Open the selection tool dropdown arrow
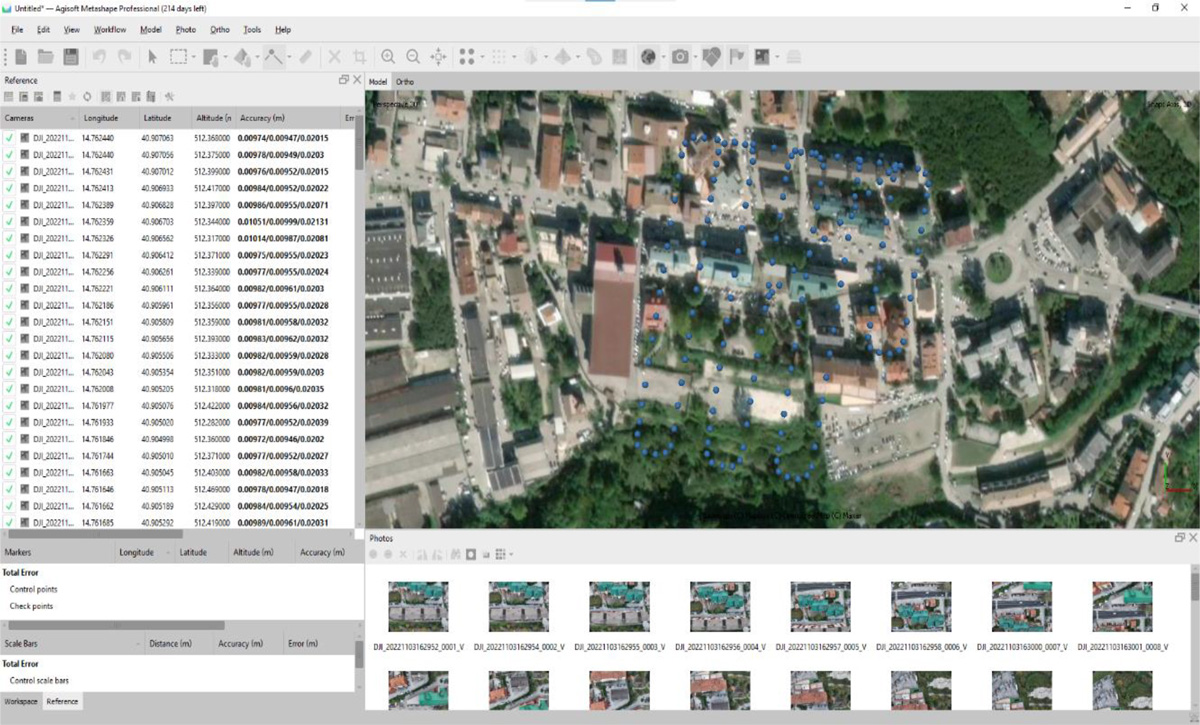Screen dimensions: 1200x725 [193, 57]
